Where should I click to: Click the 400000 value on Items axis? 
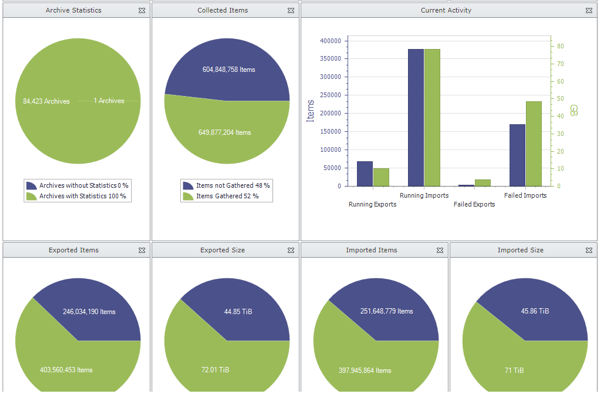[x=330, y=41]
